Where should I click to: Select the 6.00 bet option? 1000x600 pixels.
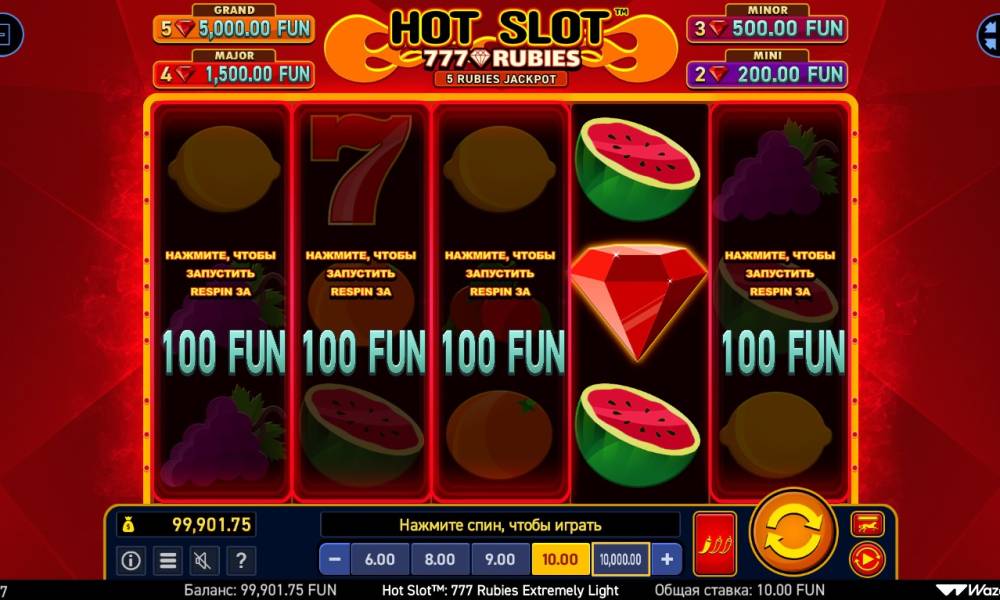coord(380,559)
